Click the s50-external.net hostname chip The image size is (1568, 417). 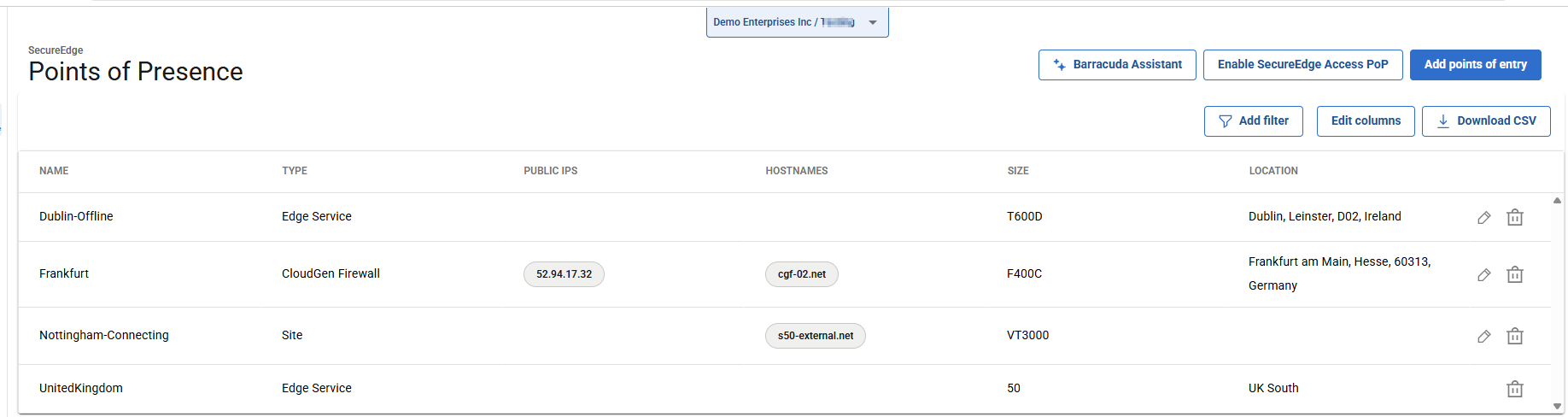click(x=816, y=336)
